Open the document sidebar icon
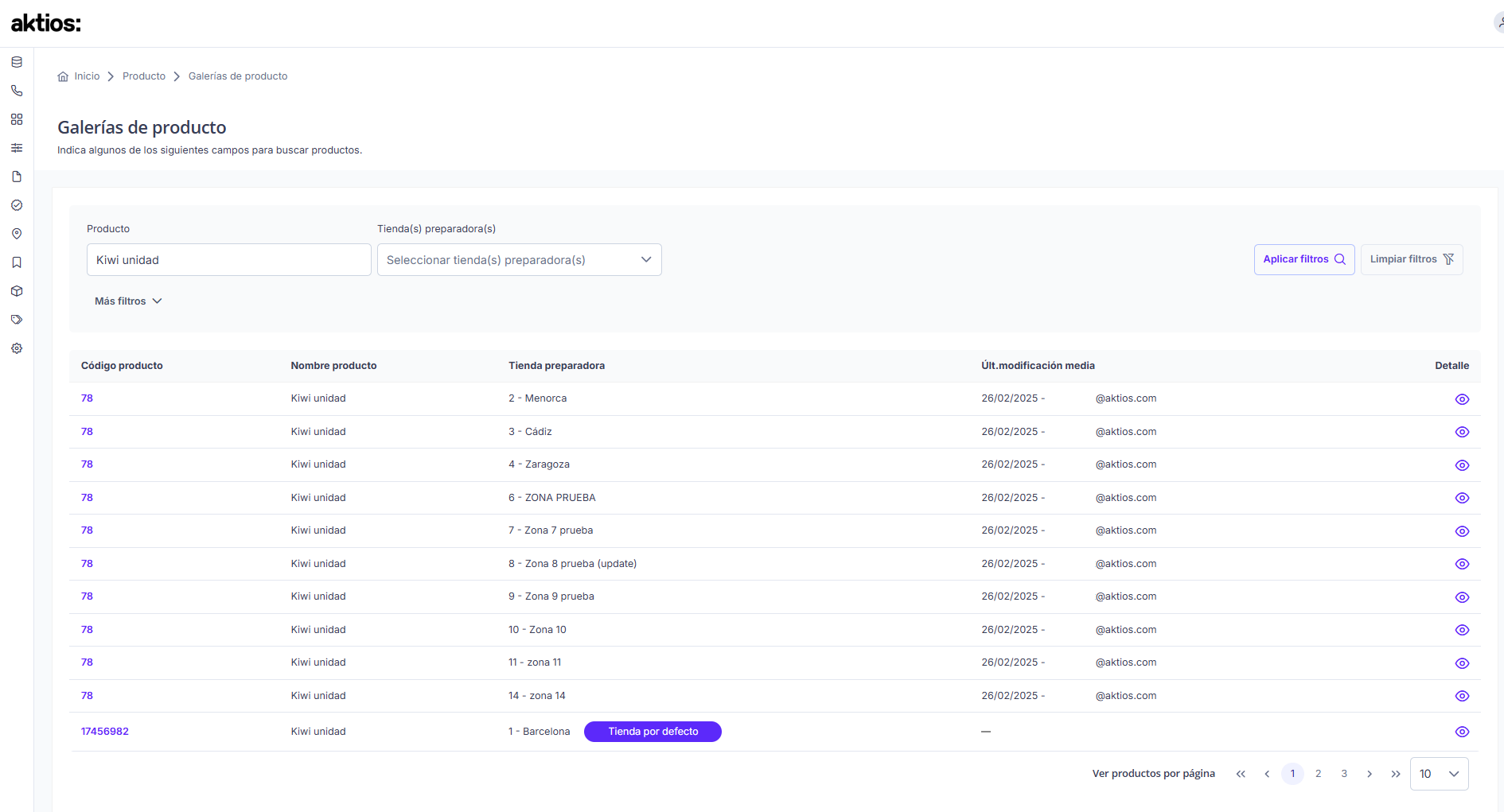 17,177
